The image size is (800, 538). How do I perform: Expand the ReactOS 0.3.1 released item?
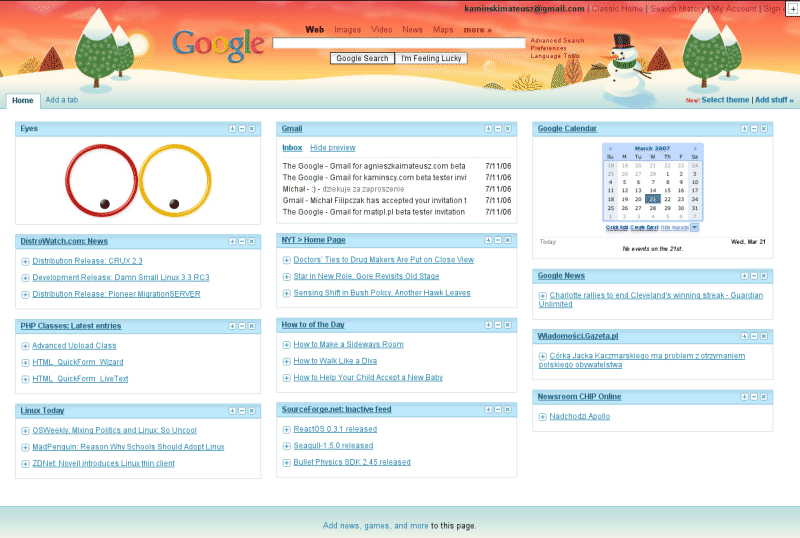pyautogui.click(x=286, y=429)
